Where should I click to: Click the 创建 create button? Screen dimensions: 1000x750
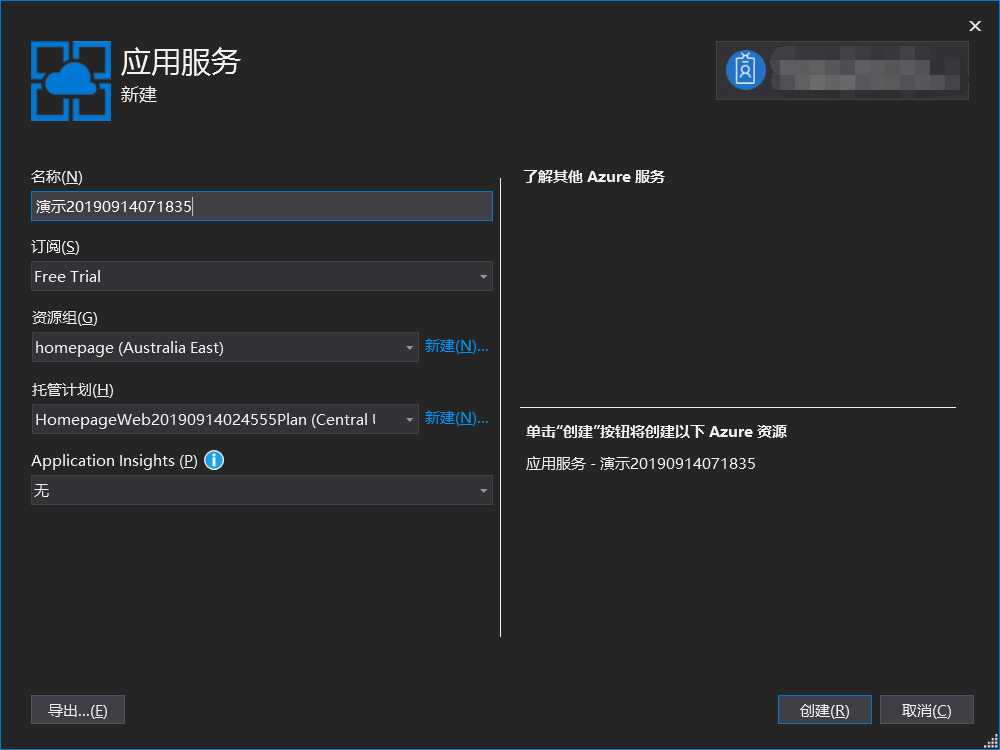click(x=825, y=710)
